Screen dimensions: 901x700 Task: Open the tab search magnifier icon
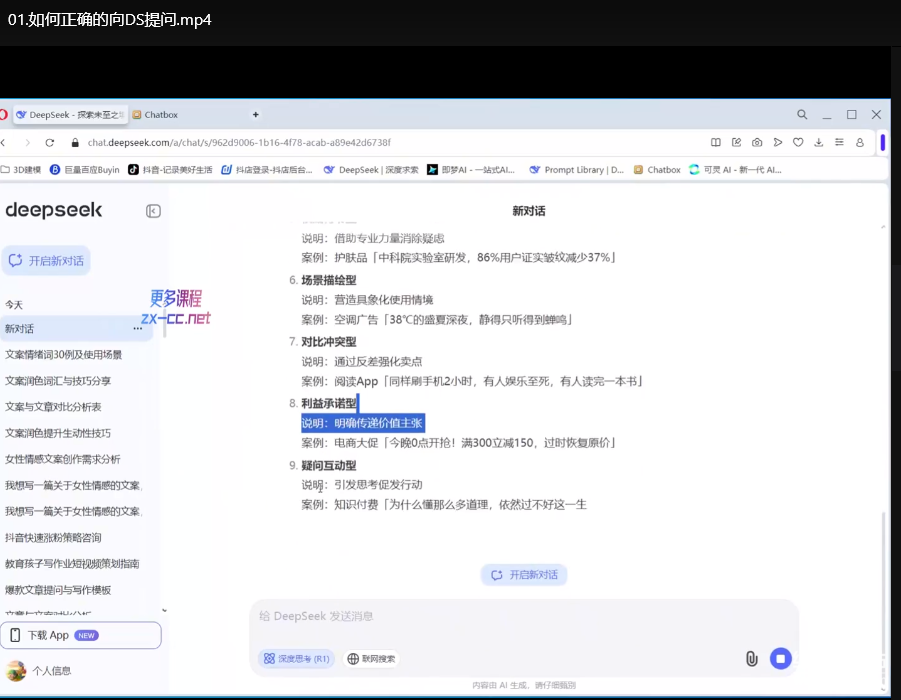pos(802,115)
